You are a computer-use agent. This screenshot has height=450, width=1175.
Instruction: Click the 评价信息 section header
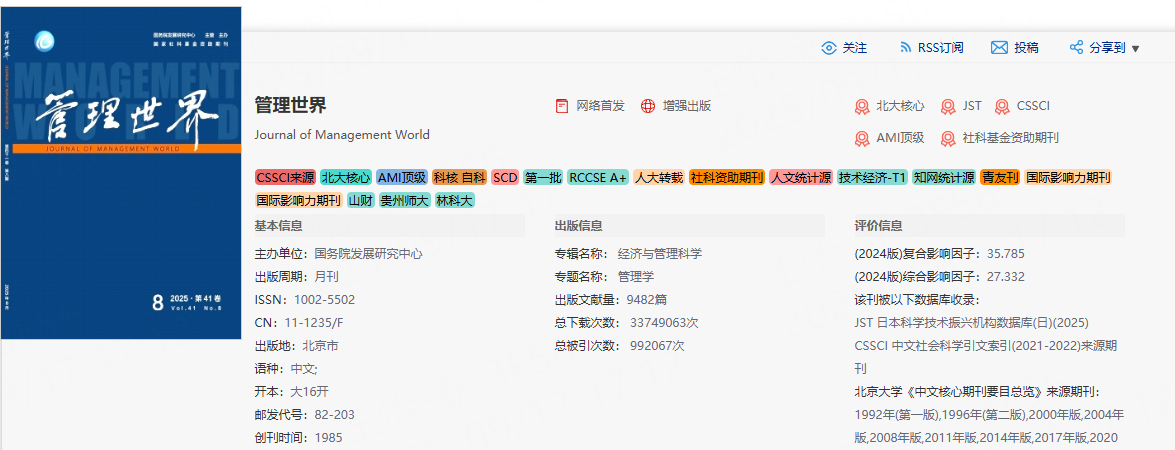(x=878, y=226)
